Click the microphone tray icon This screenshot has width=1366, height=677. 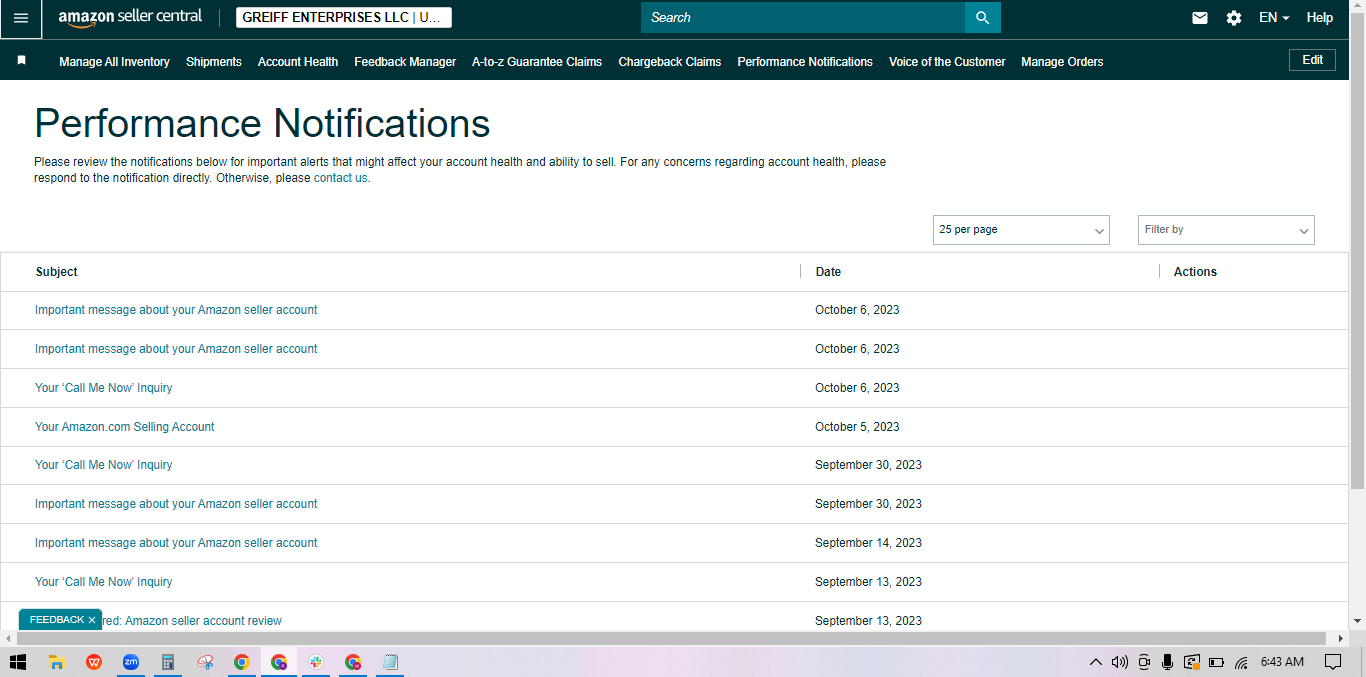point(1167,662)
